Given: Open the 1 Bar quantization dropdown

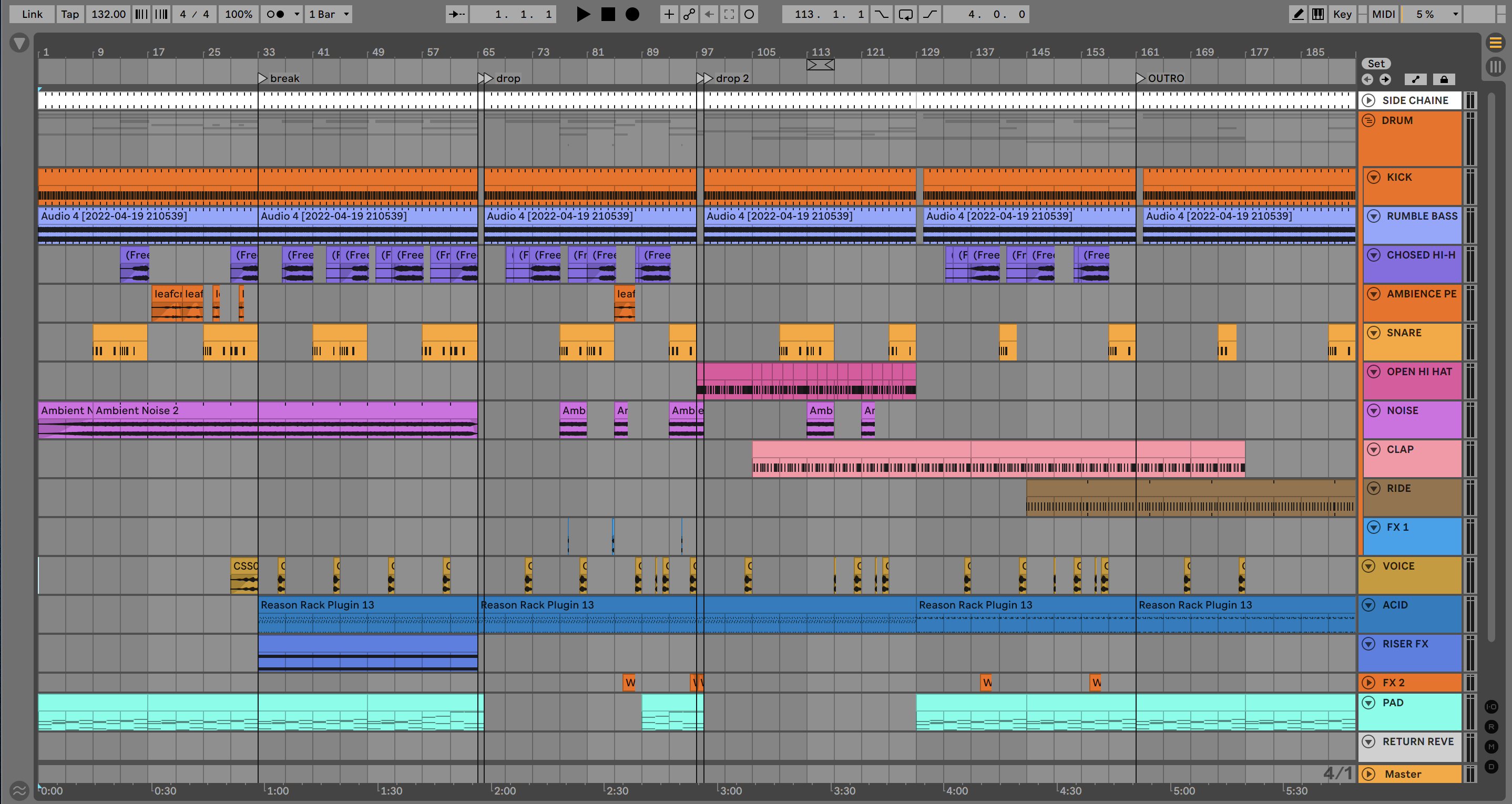Looking at the screenshot, I should 329,14.
